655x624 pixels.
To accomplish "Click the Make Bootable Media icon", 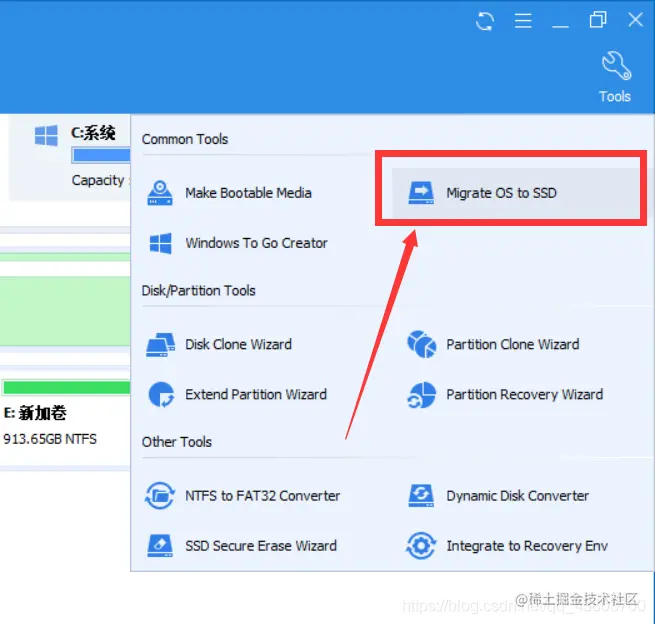I will coord(160,193).
